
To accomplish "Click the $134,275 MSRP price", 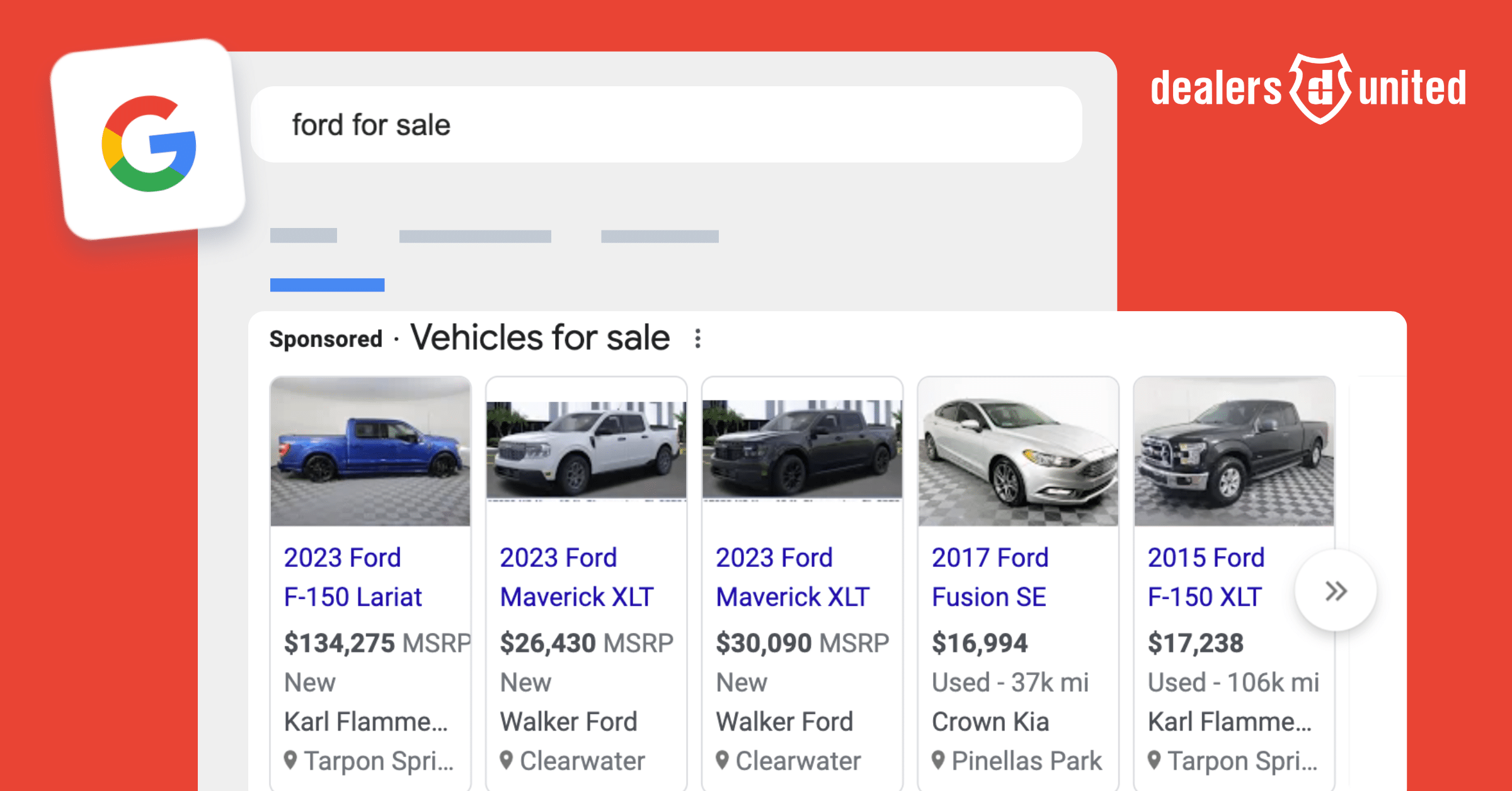I will pyautogui.click(x=377, y=643).
